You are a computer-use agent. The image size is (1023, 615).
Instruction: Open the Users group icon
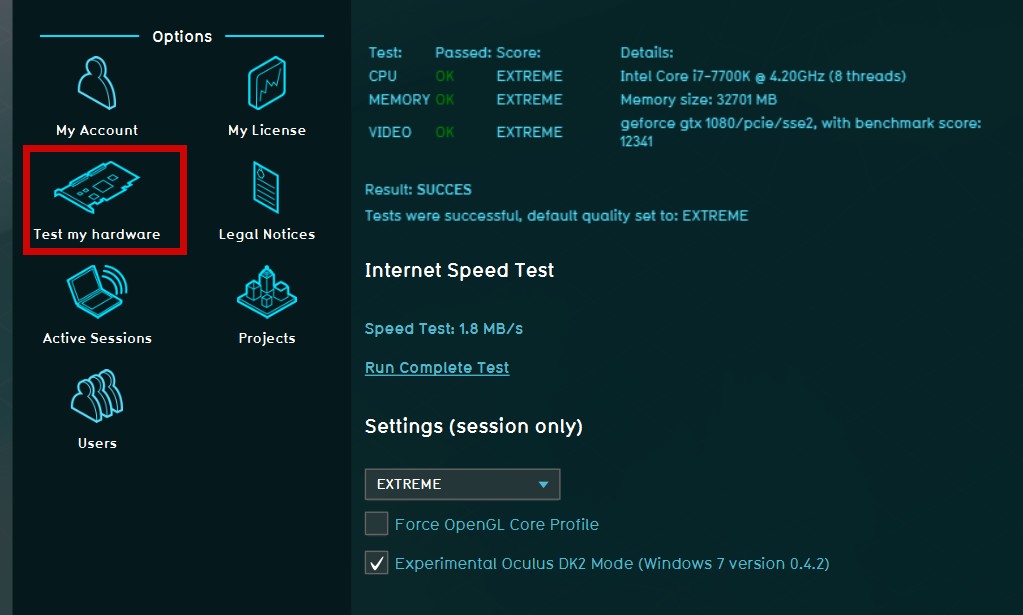[97, 397]
